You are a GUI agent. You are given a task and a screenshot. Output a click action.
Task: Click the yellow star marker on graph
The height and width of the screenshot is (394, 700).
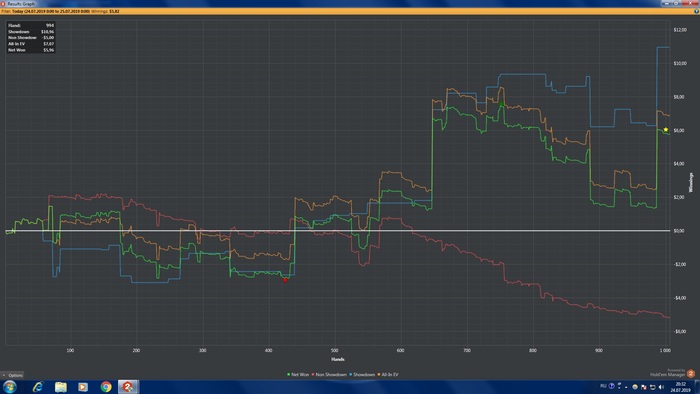[x=666, y=129]
